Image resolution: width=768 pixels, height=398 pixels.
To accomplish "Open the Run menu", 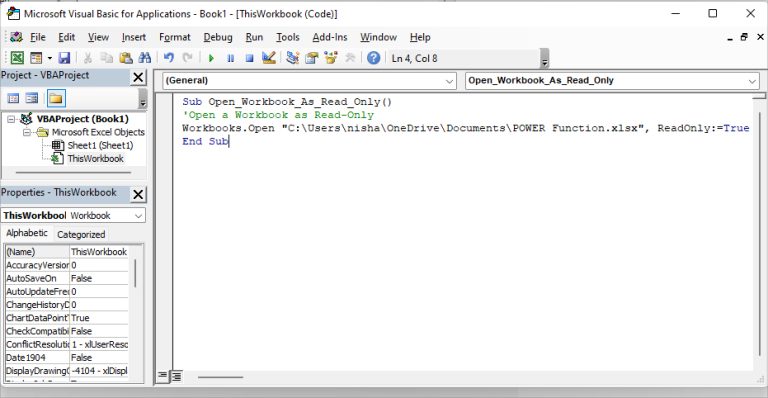I will click(254, 37).
